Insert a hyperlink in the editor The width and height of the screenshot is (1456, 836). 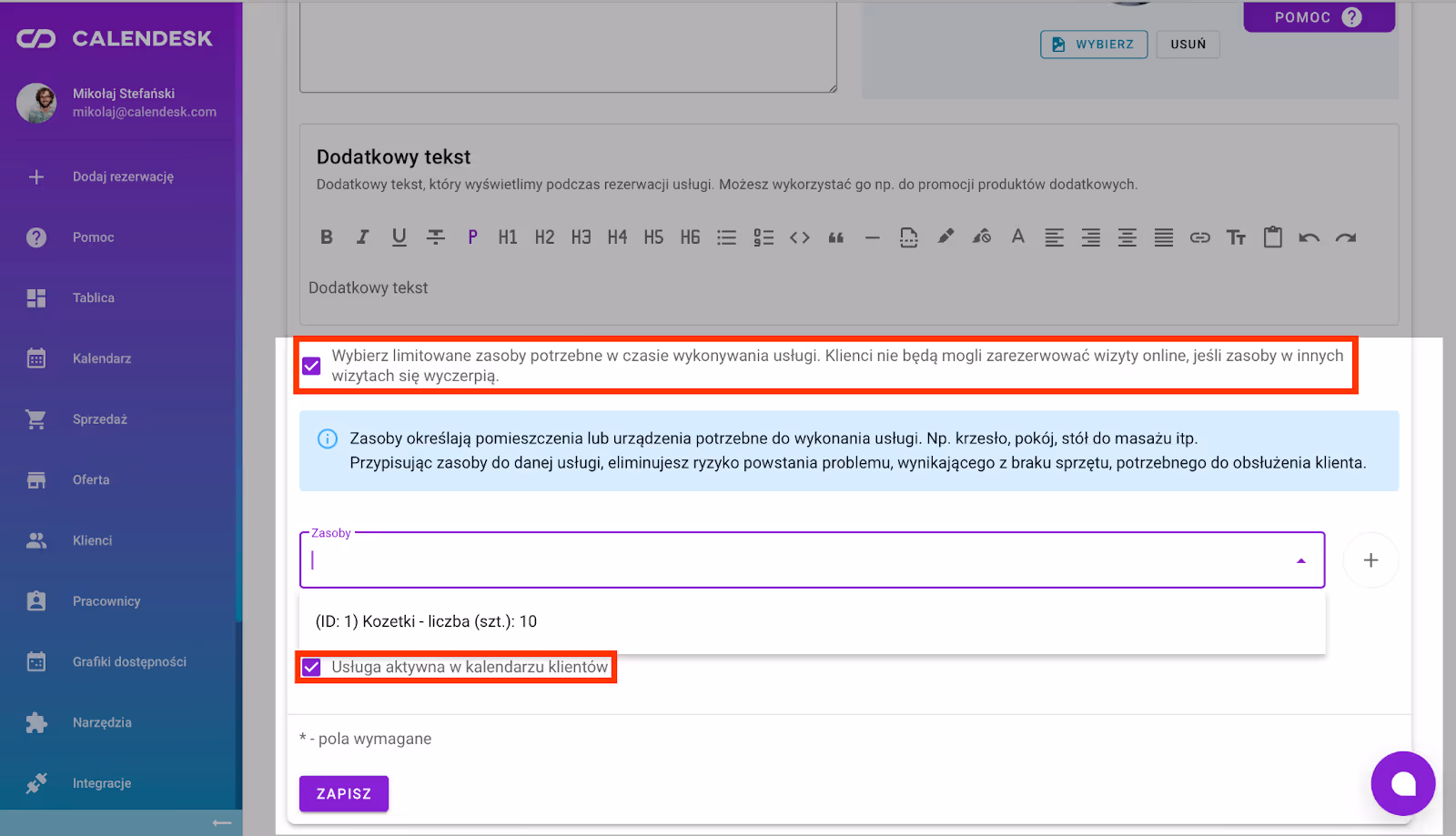coord(1199,237)
